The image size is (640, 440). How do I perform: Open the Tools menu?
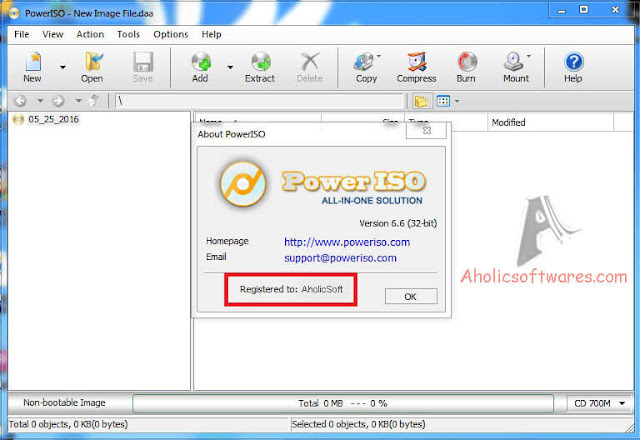click(128, 34)
